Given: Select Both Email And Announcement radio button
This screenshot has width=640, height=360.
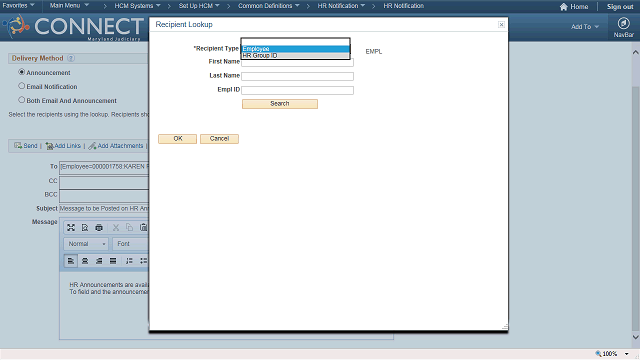Looking at the screenshot, I should click(x=22, y=100).
